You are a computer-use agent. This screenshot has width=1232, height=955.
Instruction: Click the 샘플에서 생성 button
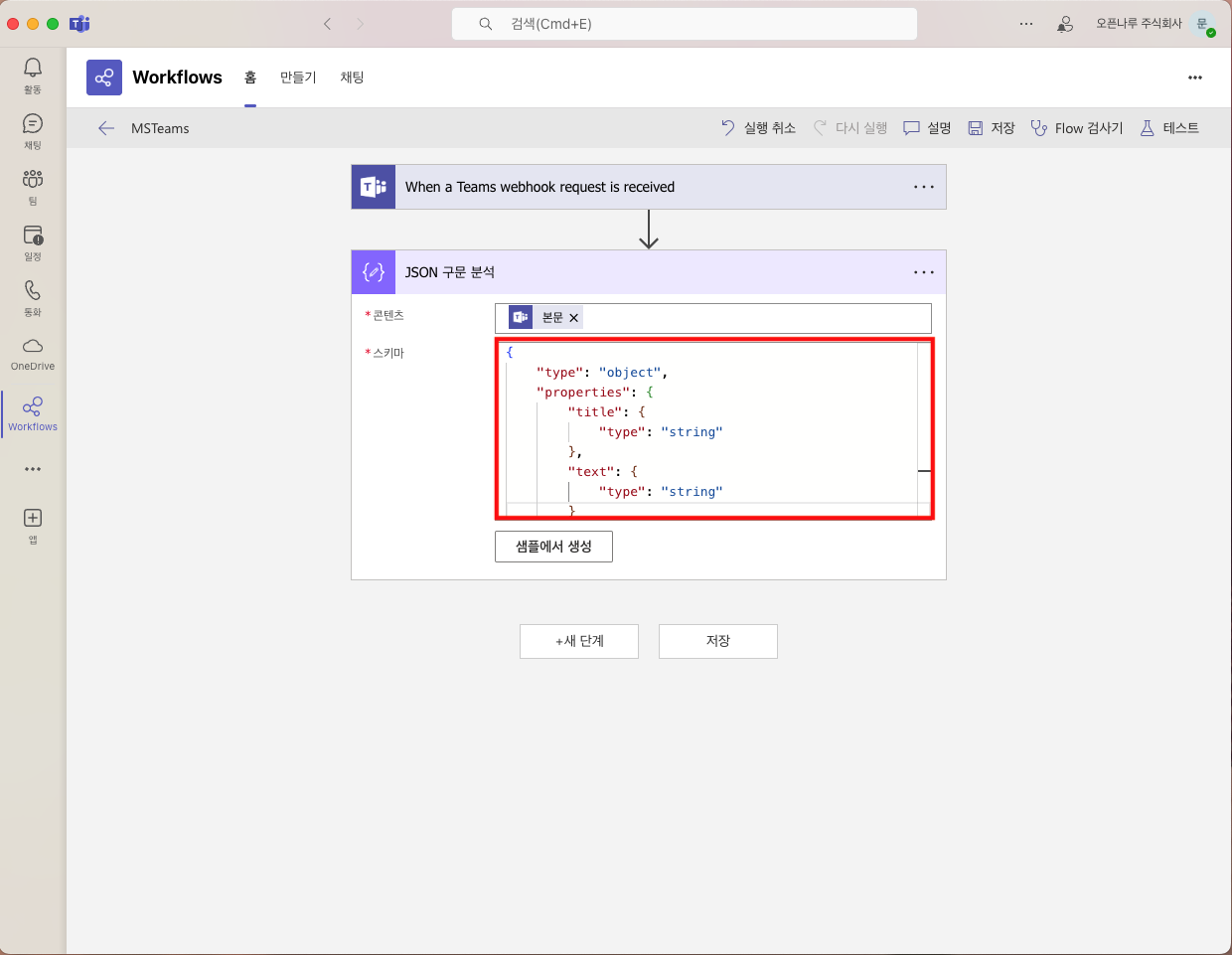553,547
